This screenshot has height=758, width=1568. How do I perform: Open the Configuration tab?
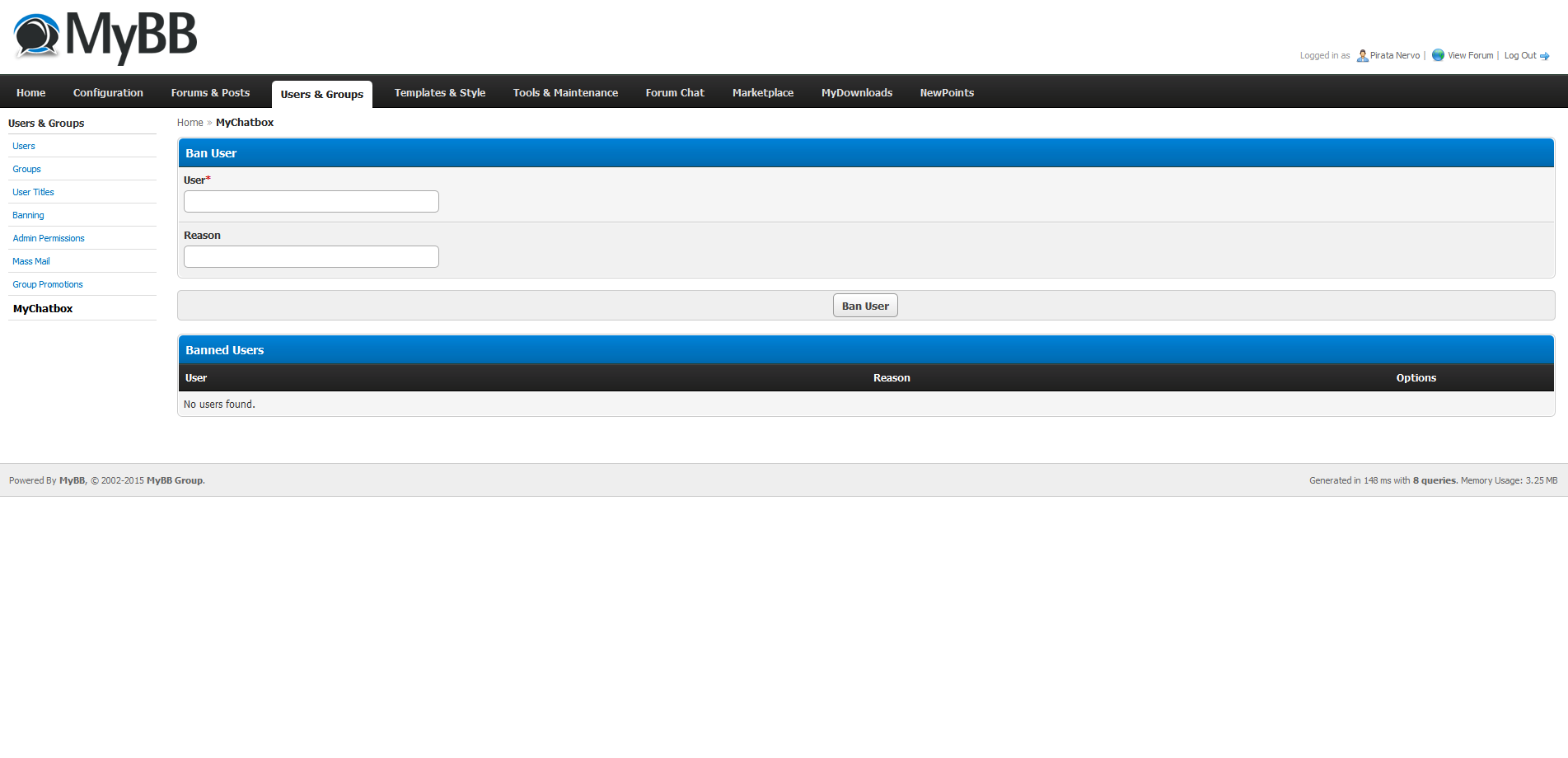[108, 92]
